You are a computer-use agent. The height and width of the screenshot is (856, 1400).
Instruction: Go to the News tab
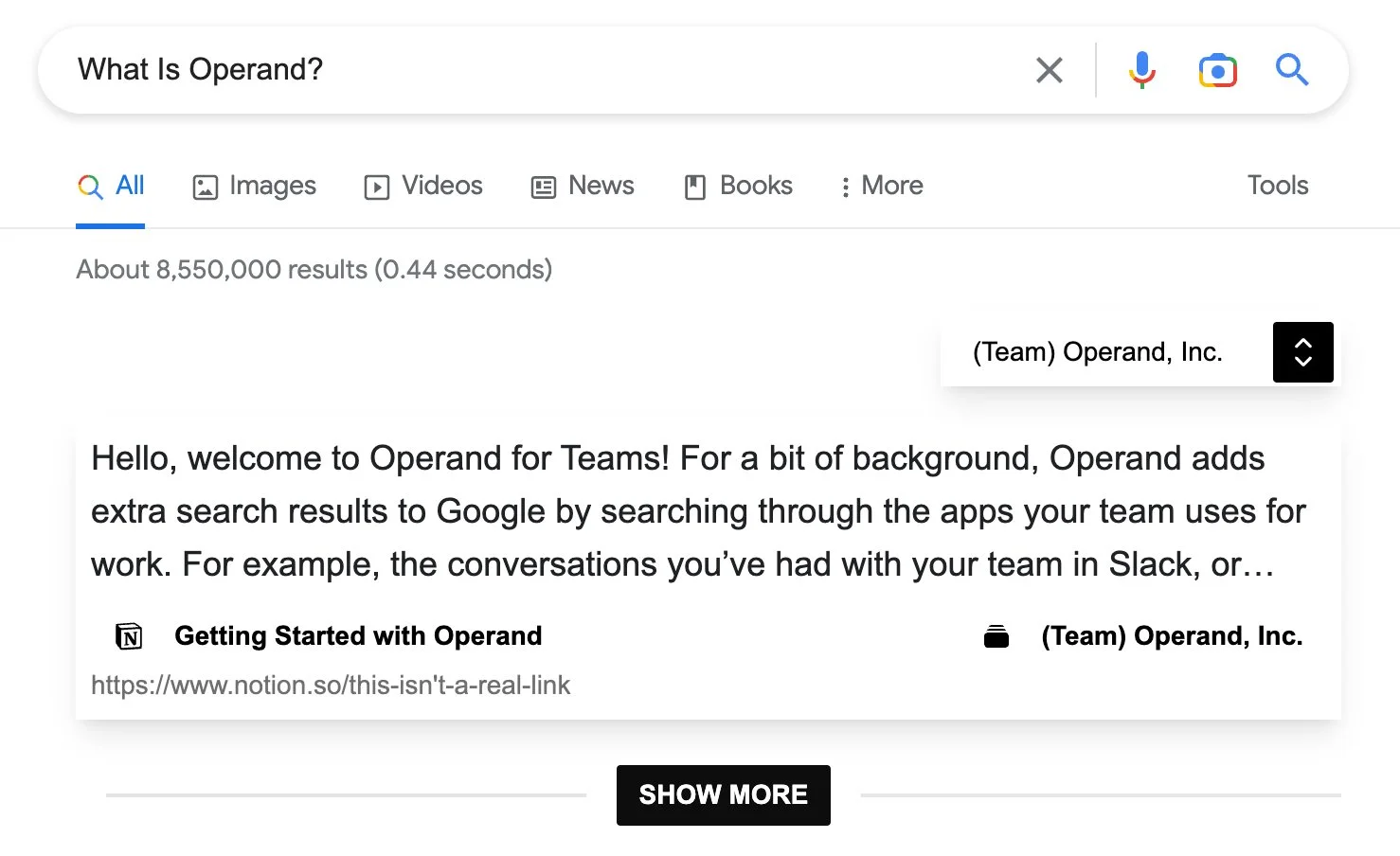[583, 186]
